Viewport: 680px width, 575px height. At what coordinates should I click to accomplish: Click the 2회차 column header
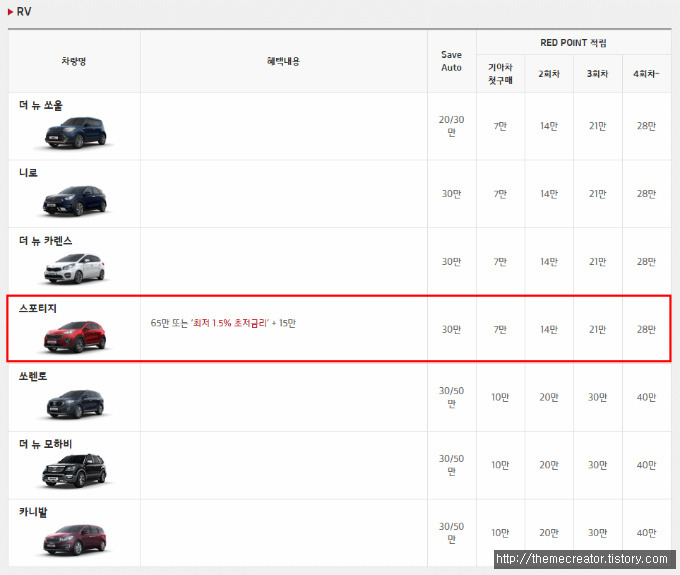point(549,74)
